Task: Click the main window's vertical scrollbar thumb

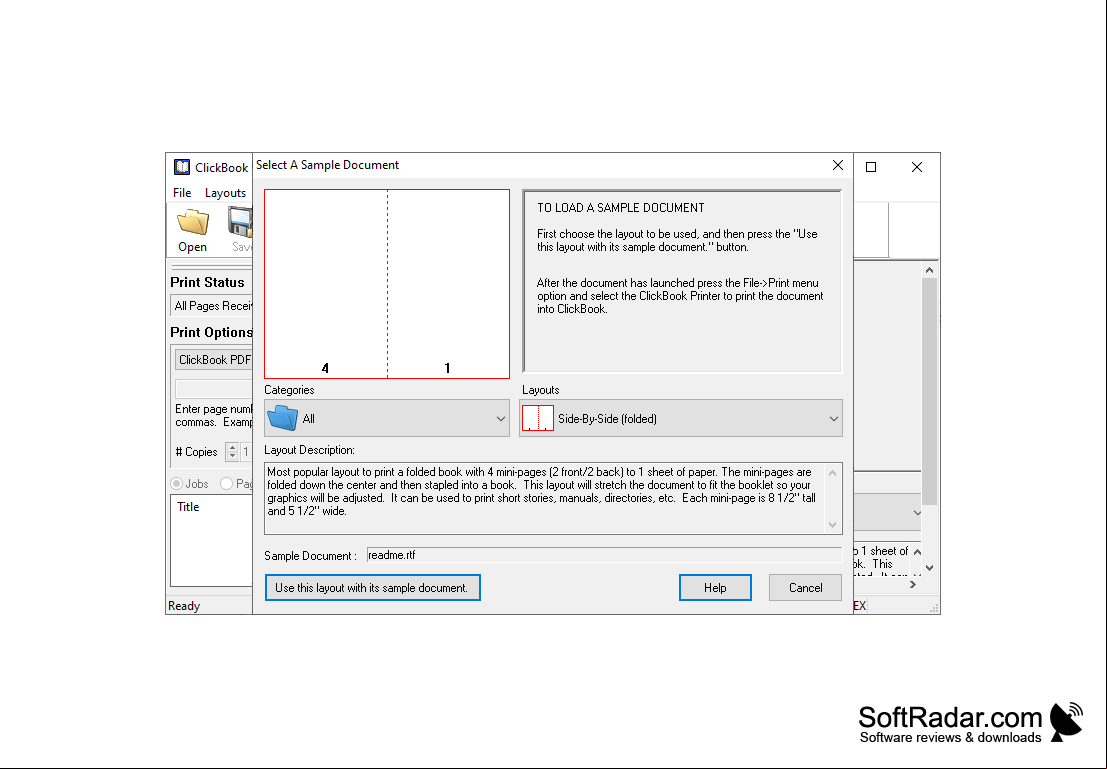Action: [x=929, y=391]
